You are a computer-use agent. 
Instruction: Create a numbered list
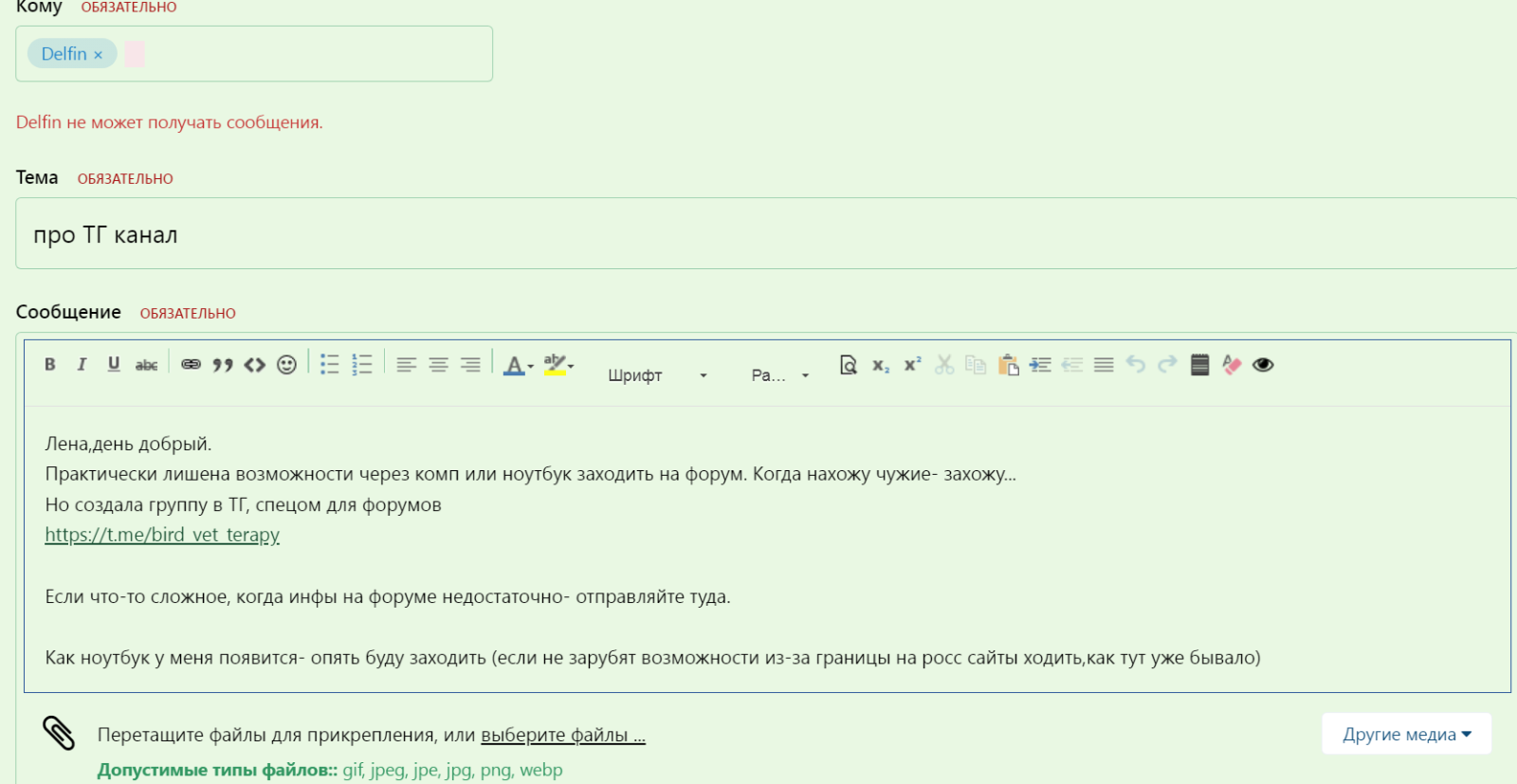coord(362,364)
